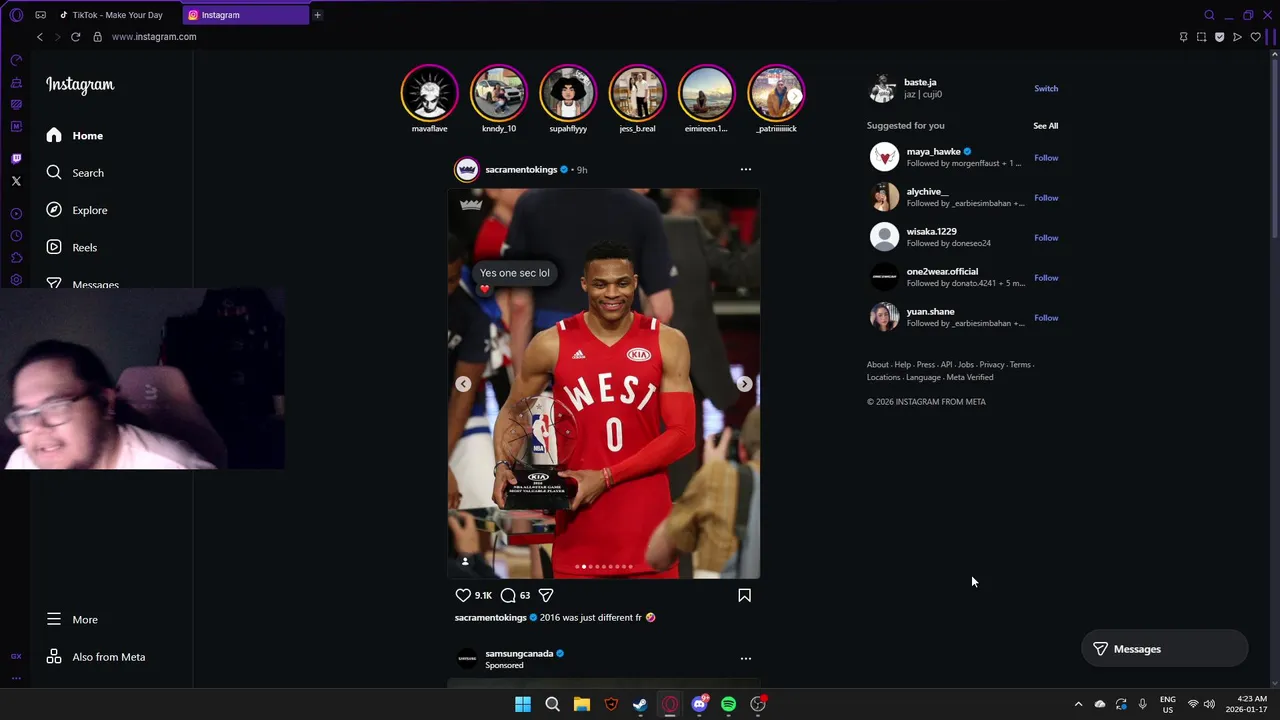1280x720 pixels.
Task: Share the sacramentokings post via paper plane icon
Action: point(546,595)
